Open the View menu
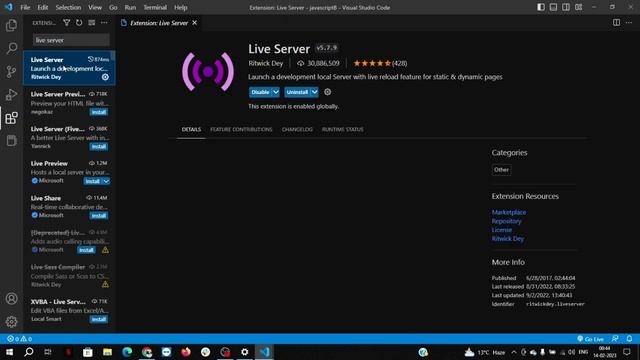Viewport: 640px width, 360px height. coord(95,7)
